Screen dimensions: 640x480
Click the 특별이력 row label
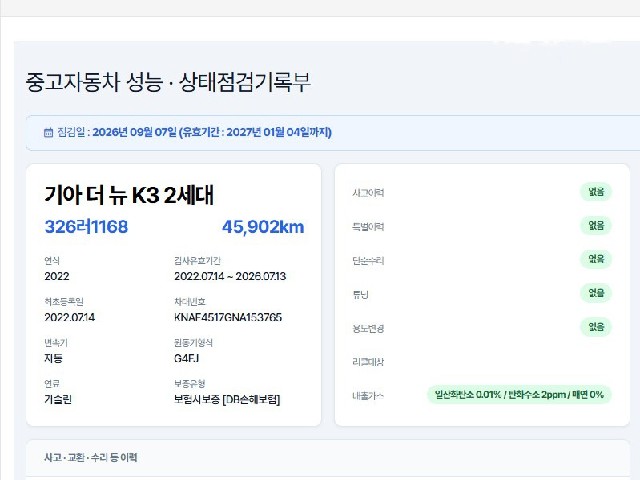pyautogui.click(x=368, y=227)
